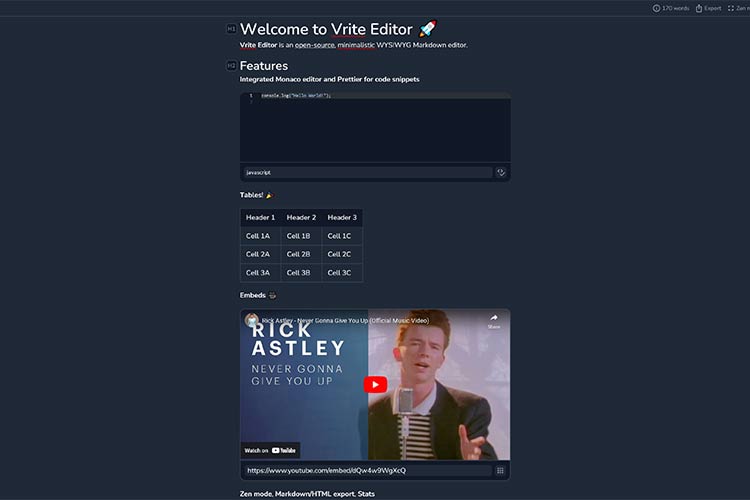Click the Share icon on the video
This screenshot has width=750, height=500.
[x=494, y=321]
